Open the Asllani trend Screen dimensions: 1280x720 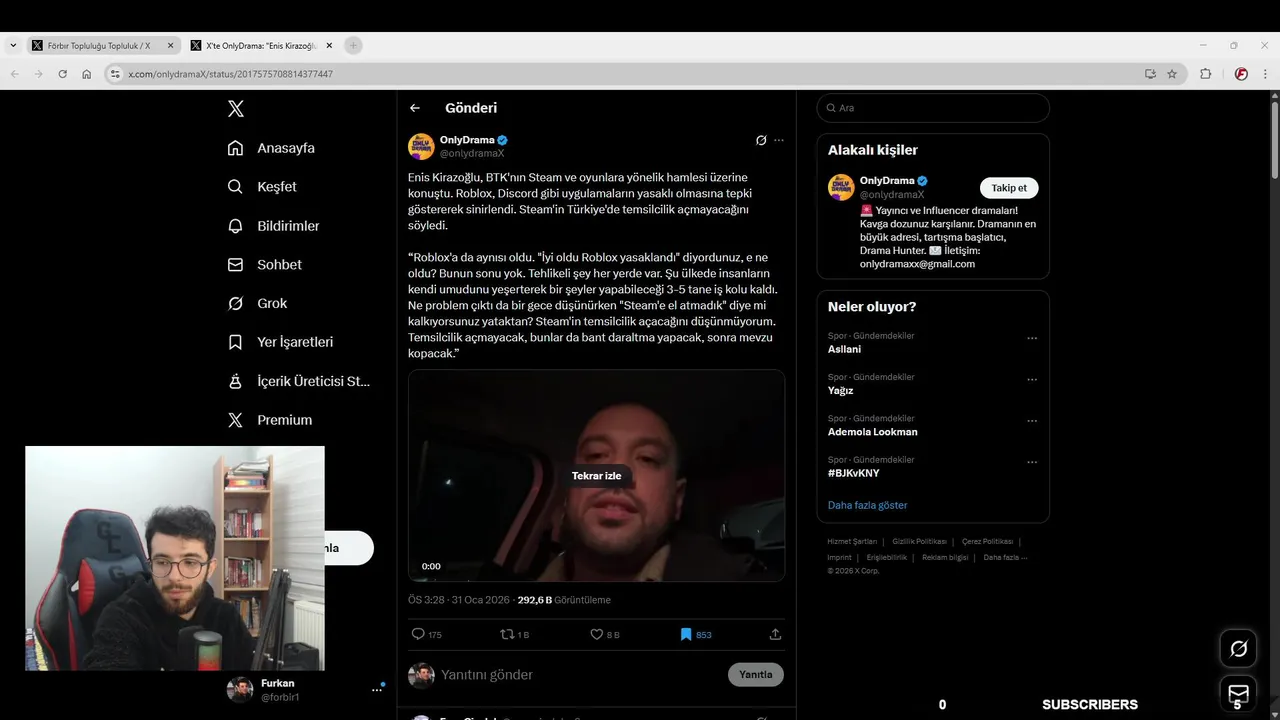844,349
